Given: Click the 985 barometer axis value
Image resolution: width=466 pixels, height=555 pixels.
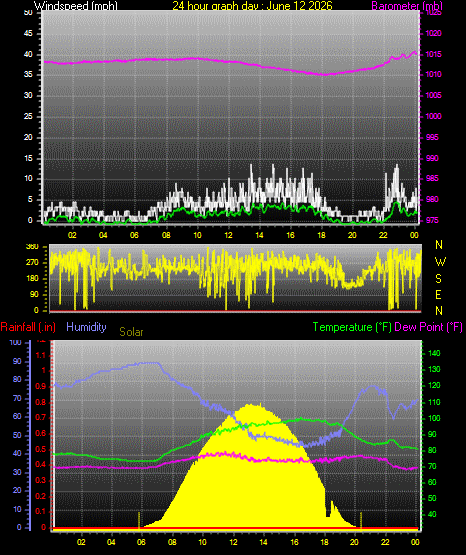Looking at the screenshot, I should pyautogui.click(x=432, y=178).
